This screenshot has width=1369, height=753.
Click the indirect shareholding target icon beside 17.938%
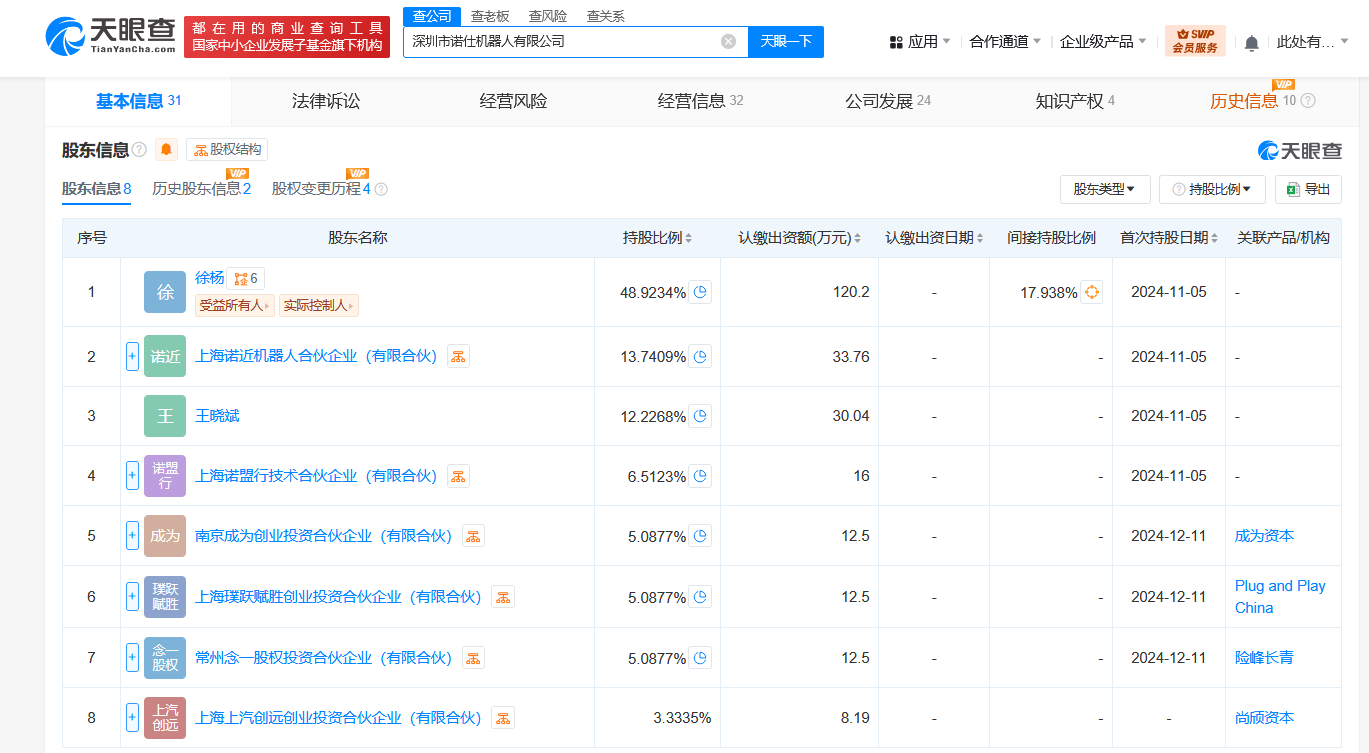click(x=1091, y=292)
